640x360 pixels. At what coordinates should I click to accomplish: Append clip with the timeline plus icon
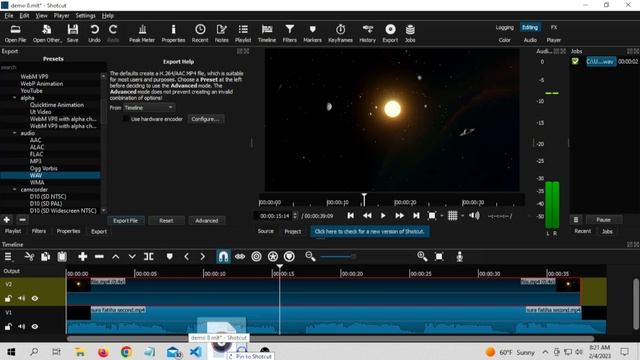[82, 257]
